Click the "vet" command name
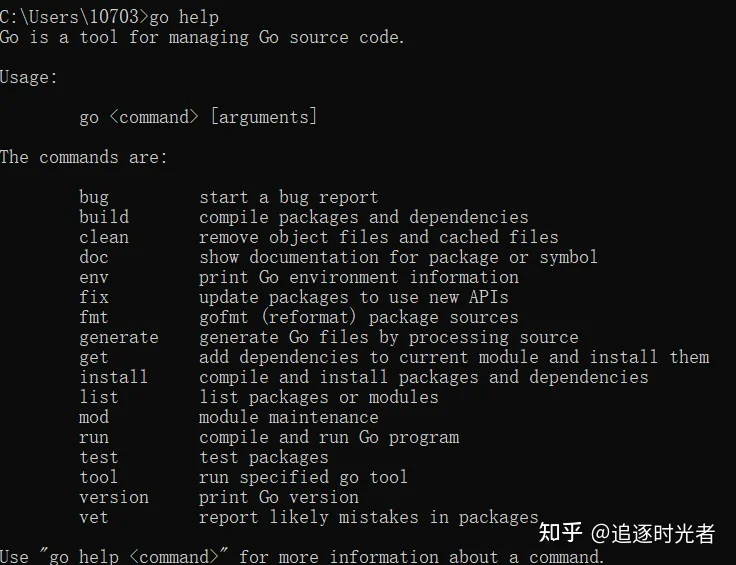 coord(94,518)
